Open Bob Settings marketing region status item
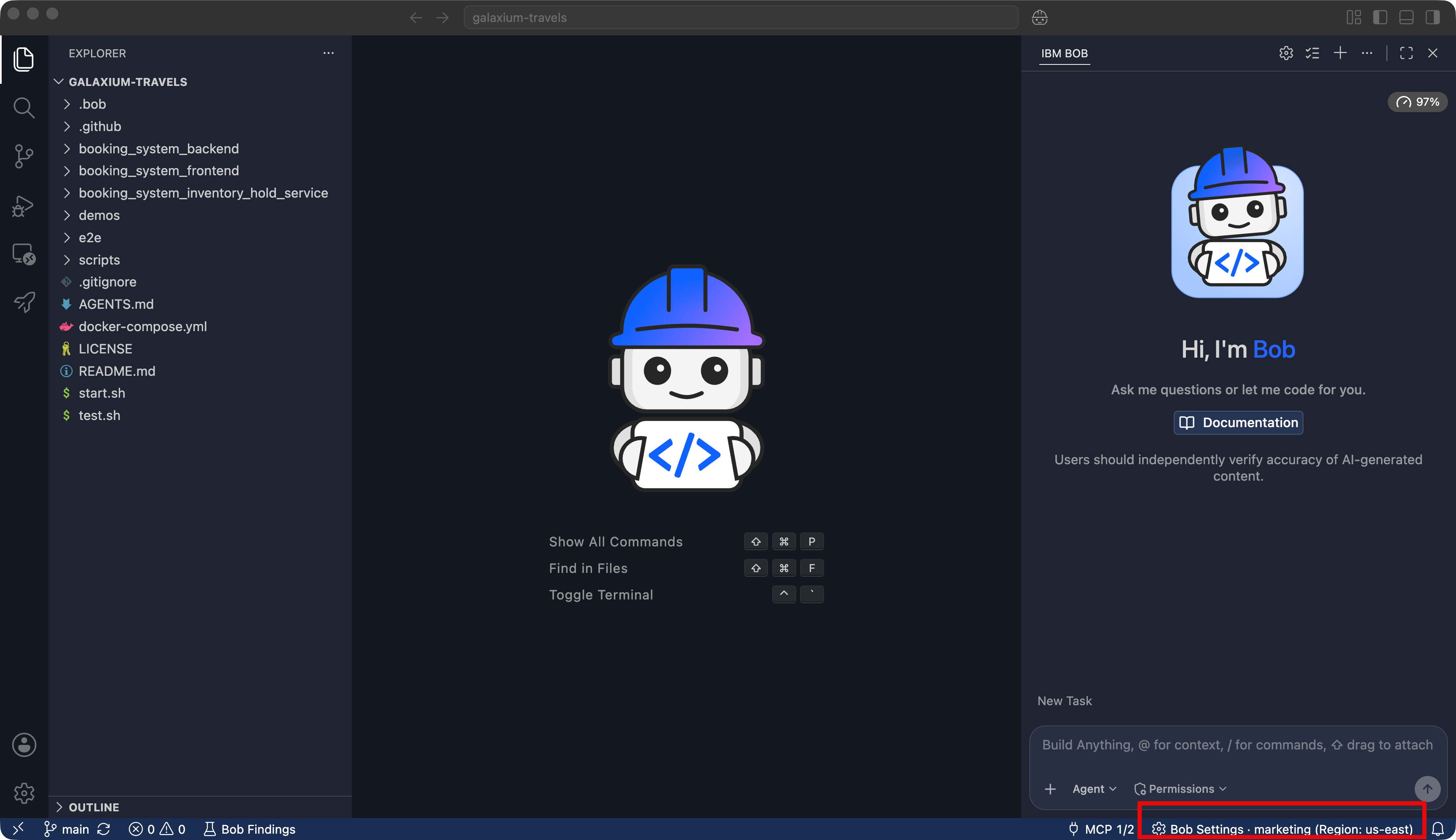Viewport: 1456px width, 840px height. [x=1282, y=829]
